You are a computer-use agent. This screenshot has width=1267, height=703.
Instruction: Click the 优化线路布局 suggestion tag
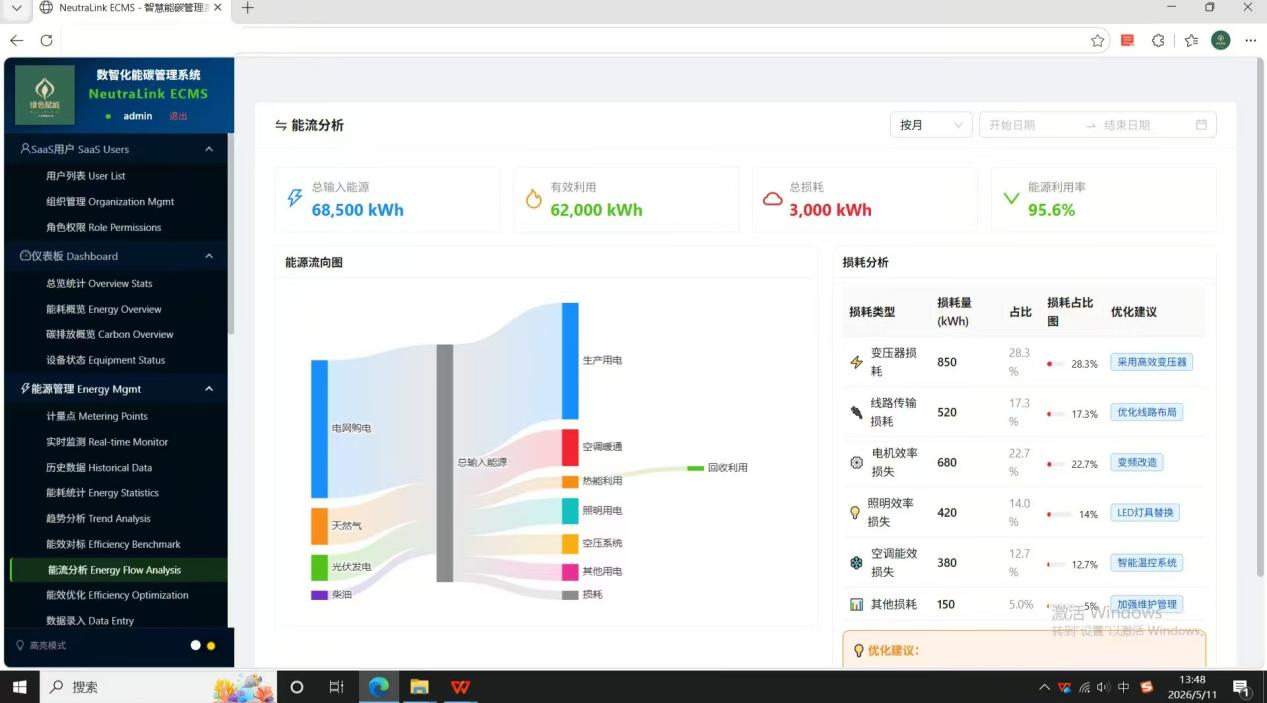click(1146, 412)
